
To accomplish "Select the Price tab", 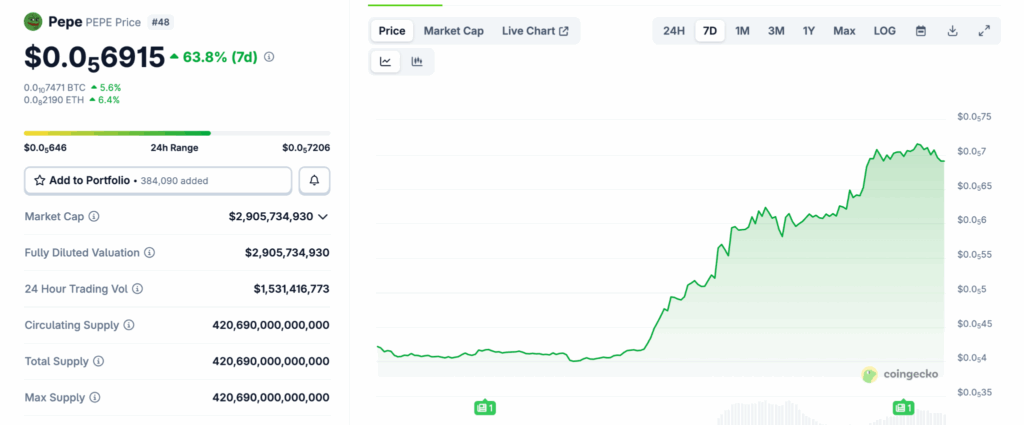I will coord(392,31).
